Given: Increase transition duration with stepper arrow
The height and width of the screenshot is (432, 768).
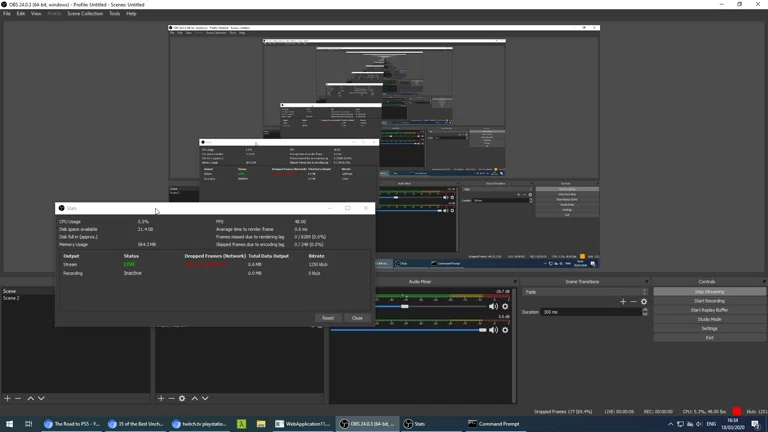Looking at the screenshot, I should tap(645, 309).
